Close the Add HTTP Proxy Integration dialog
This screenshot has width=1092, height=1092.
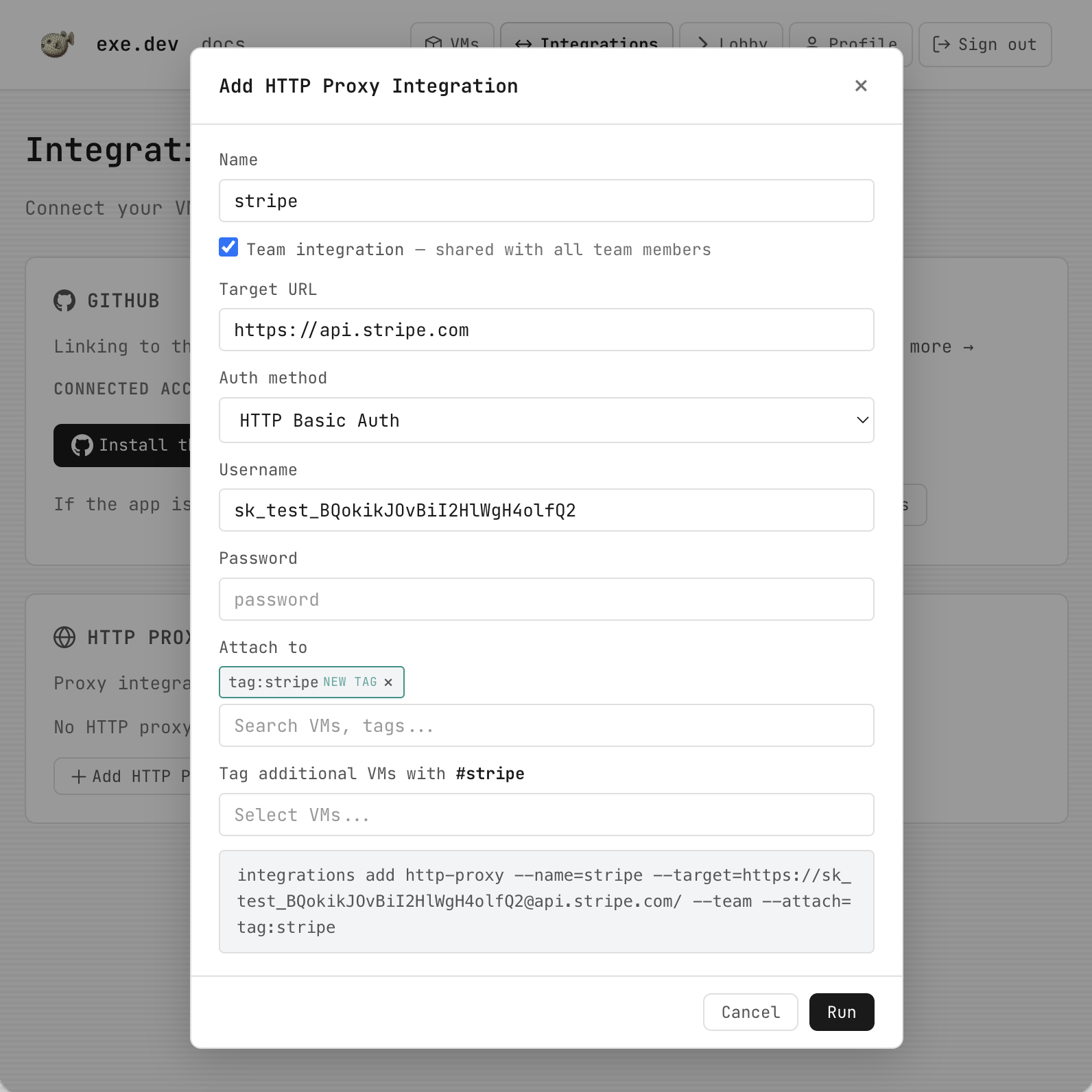861,86
